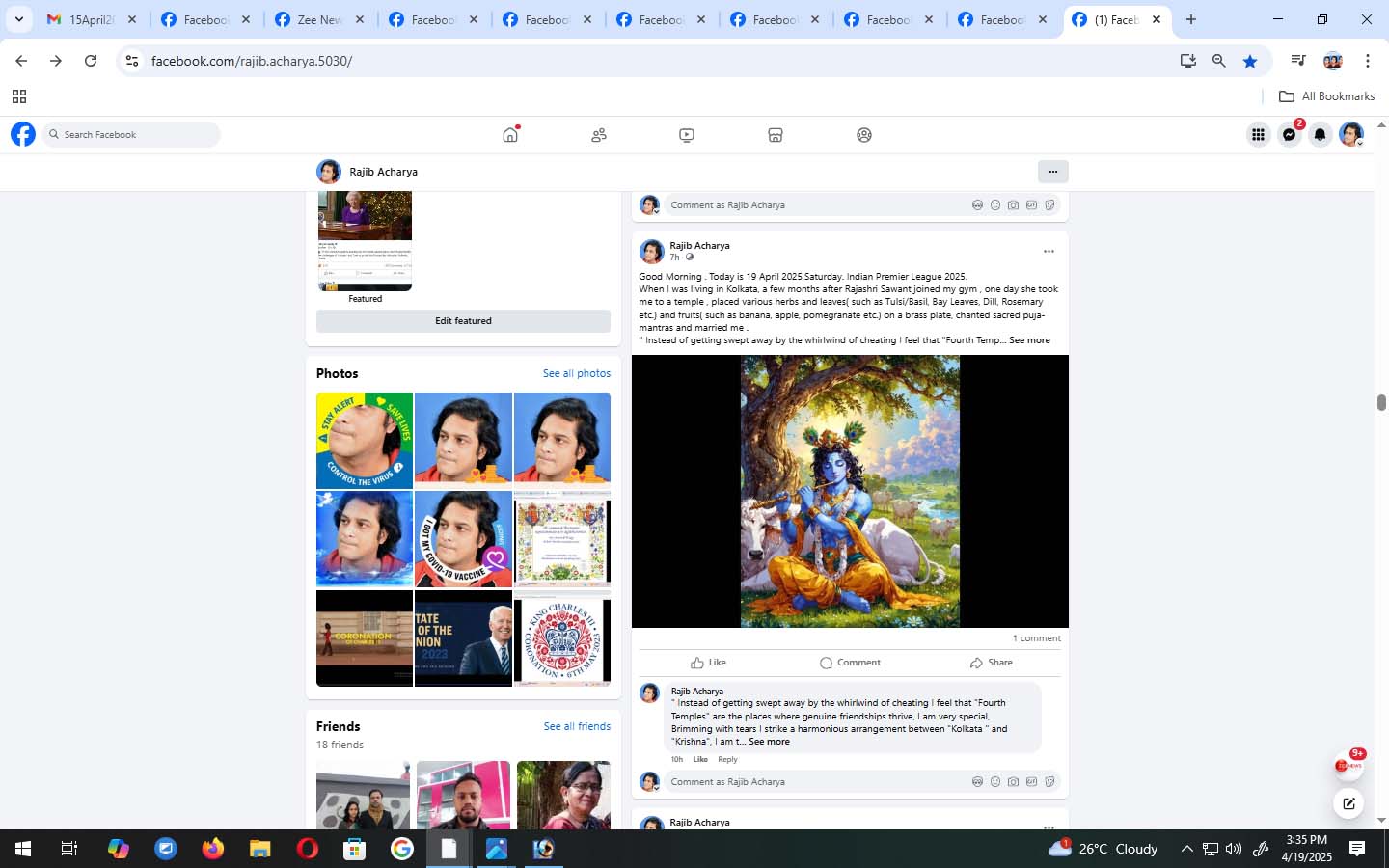The image size is (1389, 868).
Task: Add a sticker in the lower comment box
Action: tap(1049, 782)
